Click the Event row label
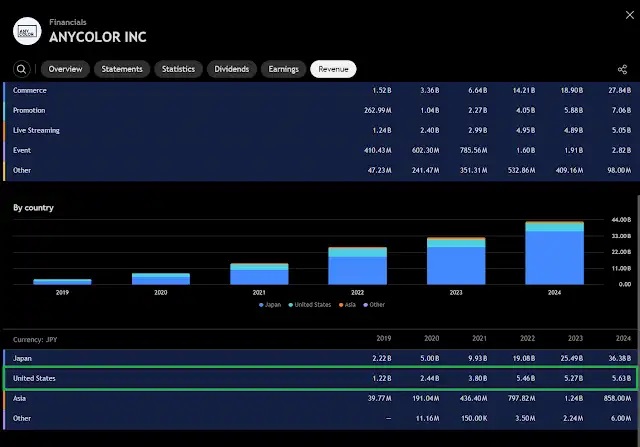The image size is (640, 447). pos(22,150)
